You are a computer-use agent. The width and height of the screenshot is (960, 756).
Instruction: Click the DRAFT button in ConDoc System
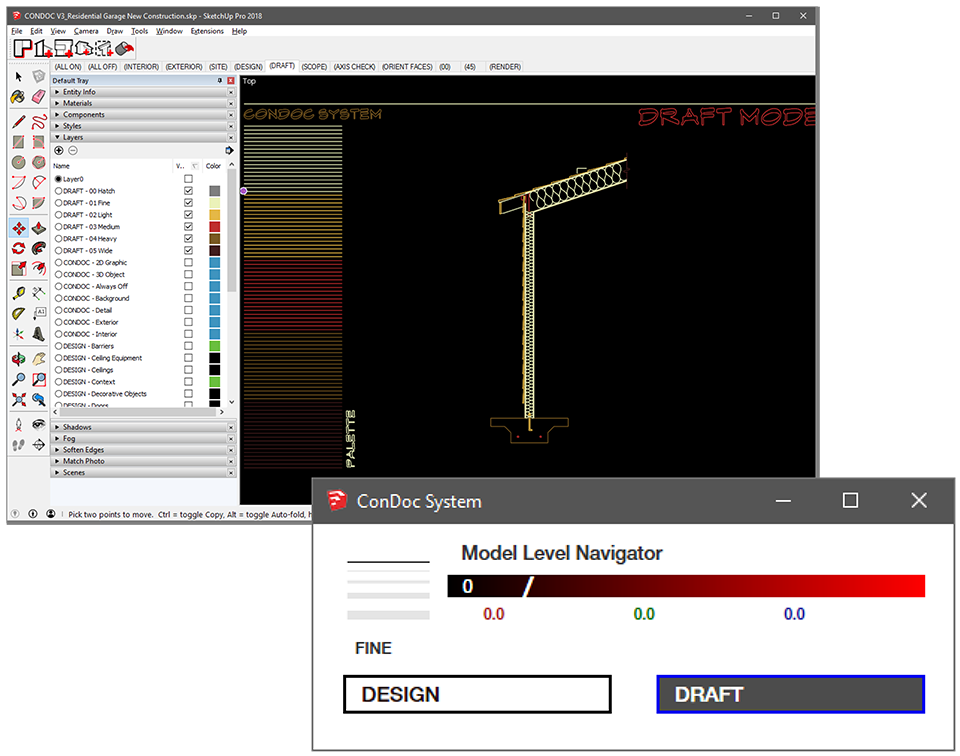coord(790,695)
